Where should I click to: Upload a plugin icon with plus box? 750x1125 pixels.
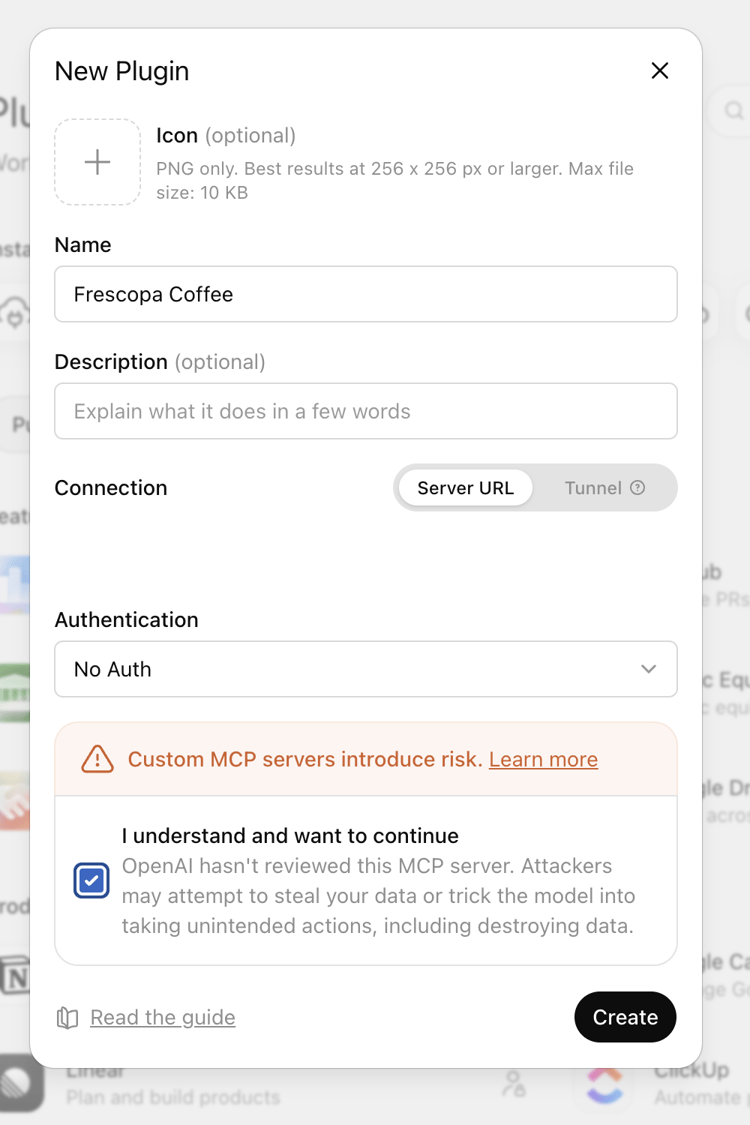(98, 162)
